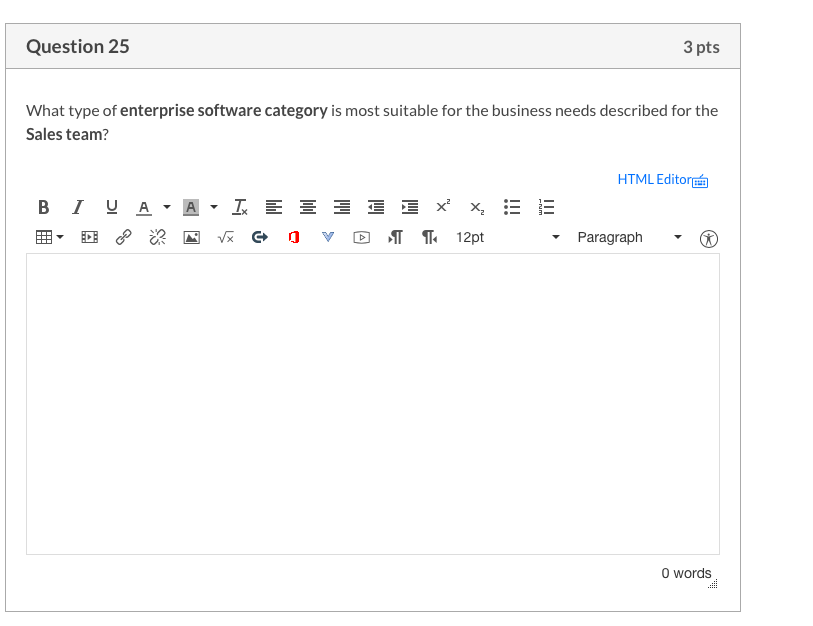Remove link from selected text
Image resolution: width=813 pixels, height=626 pixels.
(158, 238)
